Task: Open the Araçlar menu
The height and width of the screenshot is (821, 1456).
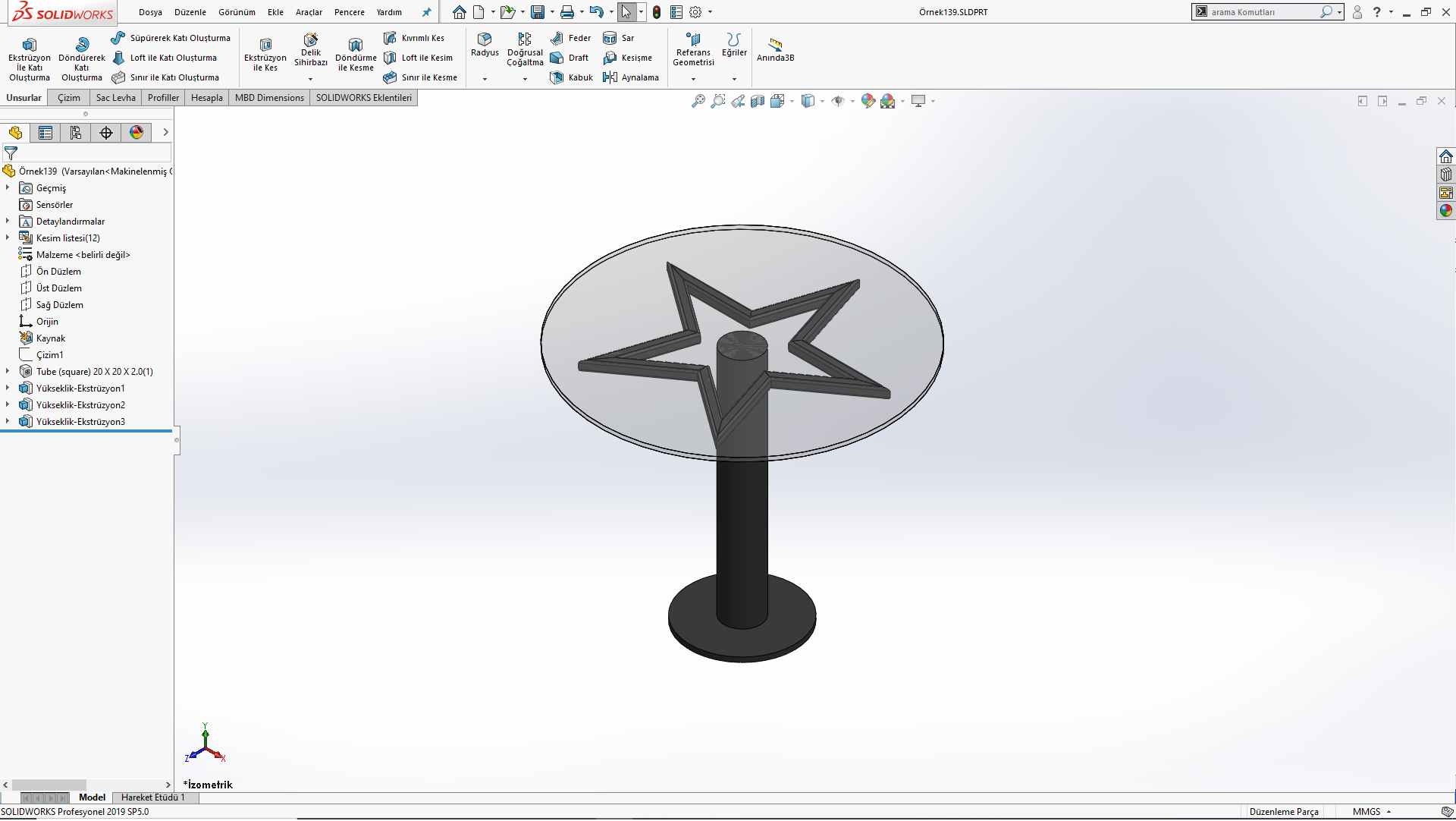Action: tap(309, 12)
